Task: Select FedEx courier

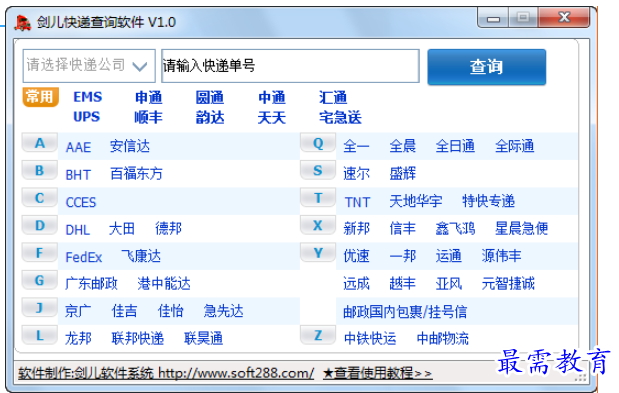Action: click(84, 257)
